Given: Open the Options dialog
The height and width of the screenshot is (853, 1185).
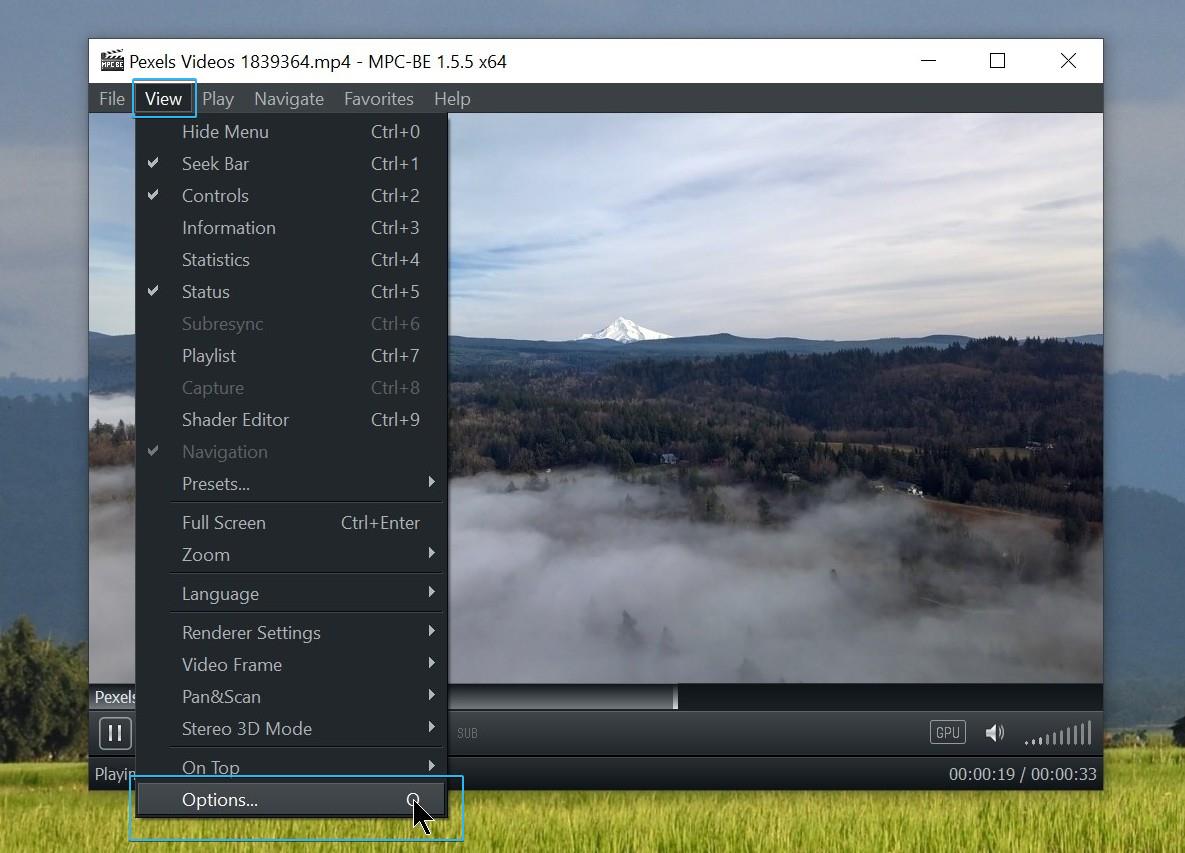Looking at the screenshot, I should pos(219,799).
